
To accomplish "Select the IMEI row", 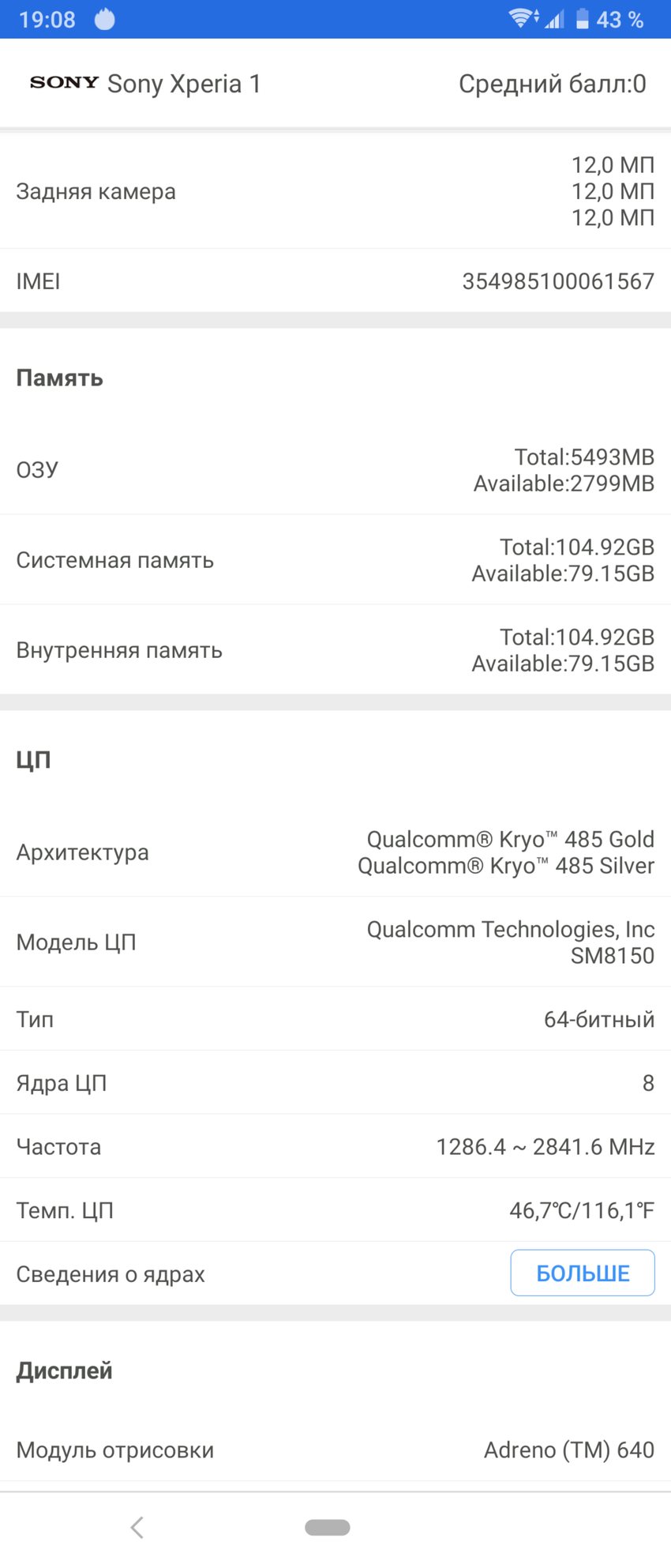I will click(335, 281).
